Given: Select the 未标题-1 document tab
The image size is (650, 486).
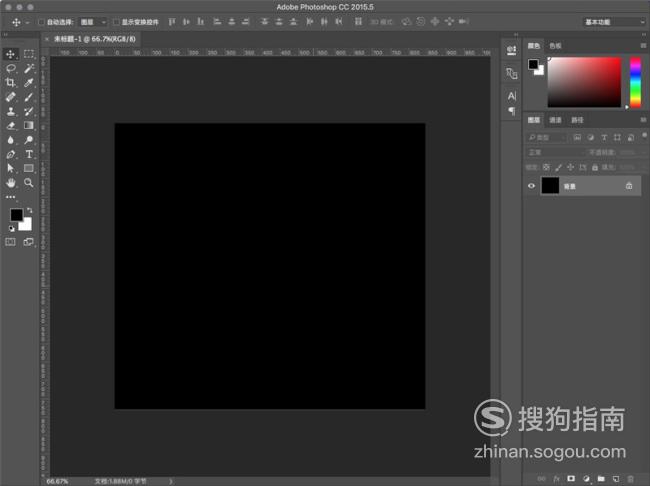Looking at the screenshot, I should tap(95, 39).
